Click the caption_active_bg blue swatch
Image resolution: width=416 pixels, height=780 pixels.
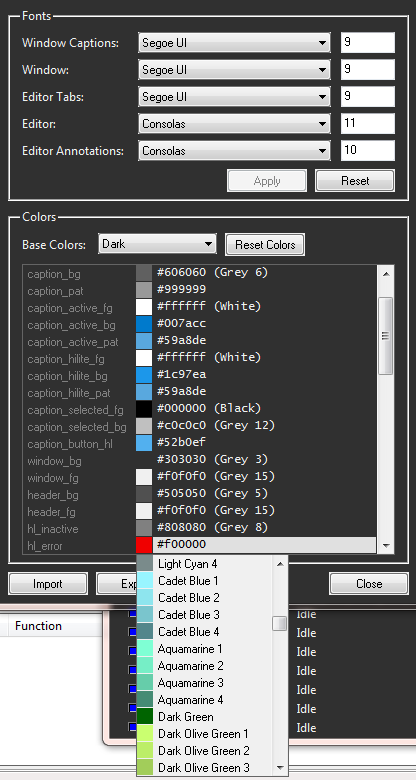[x=144, y=324]
